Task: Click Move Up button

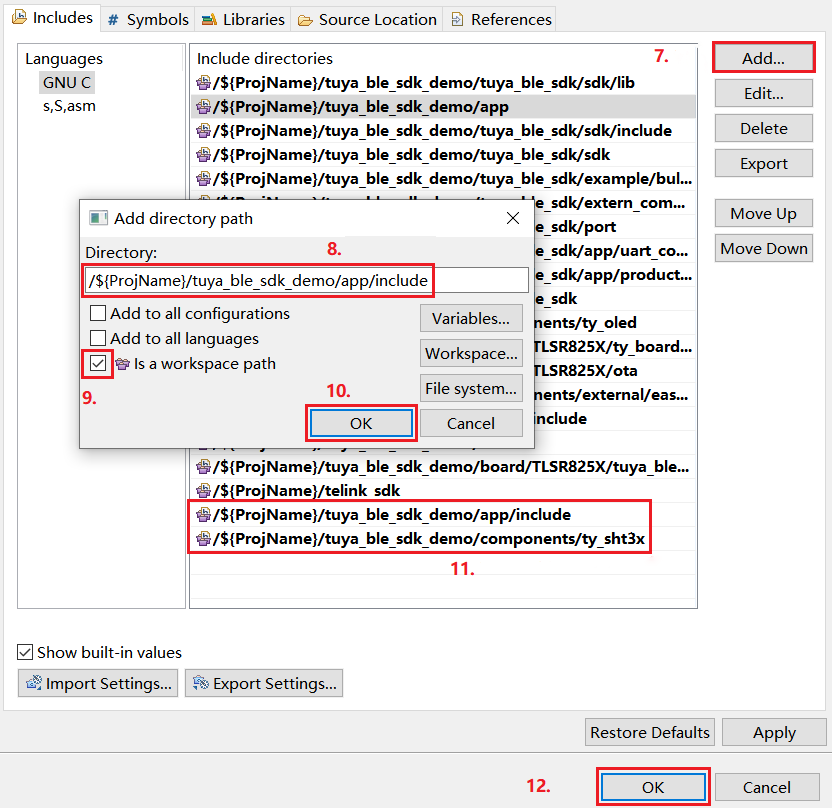Action: [x=763, y=213]
